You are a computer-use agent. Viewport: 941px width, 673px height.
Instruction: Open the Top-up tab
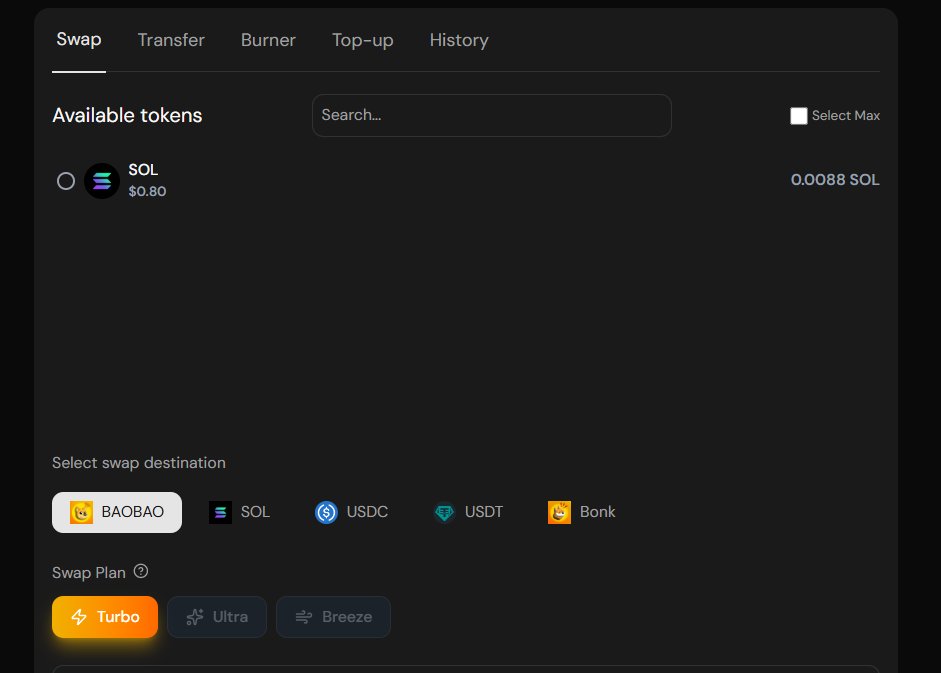[362, 40]
